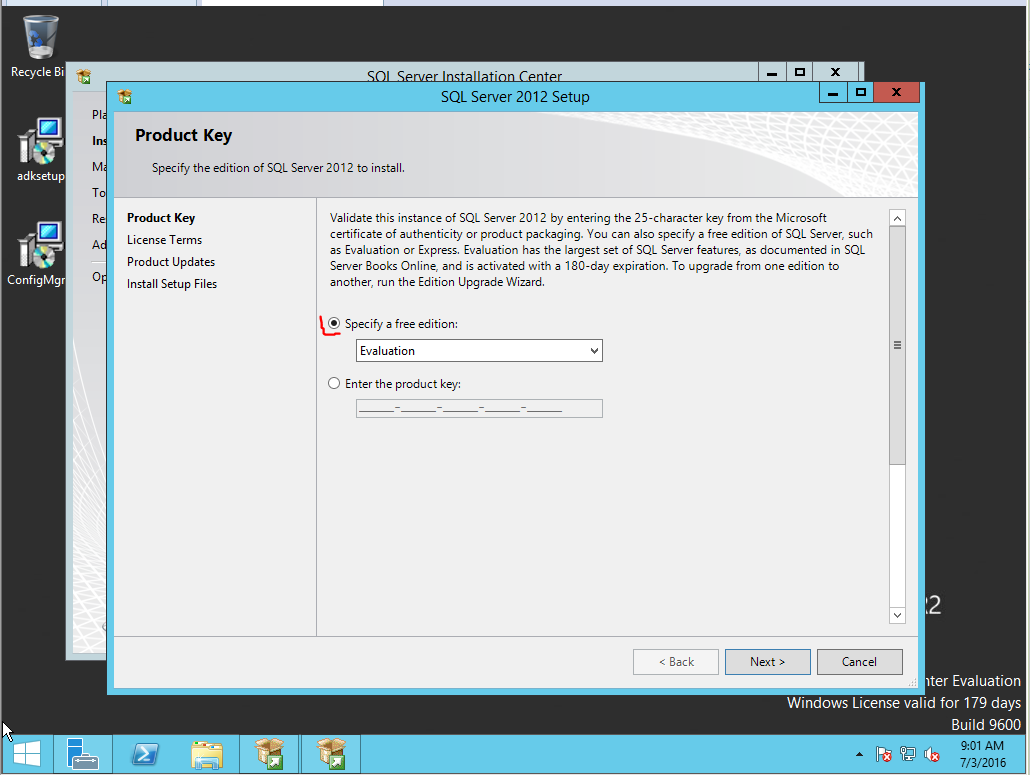The image size is (1030, 775).
Task: Open File Explorer from the taskbar
Action: [207, 754]
